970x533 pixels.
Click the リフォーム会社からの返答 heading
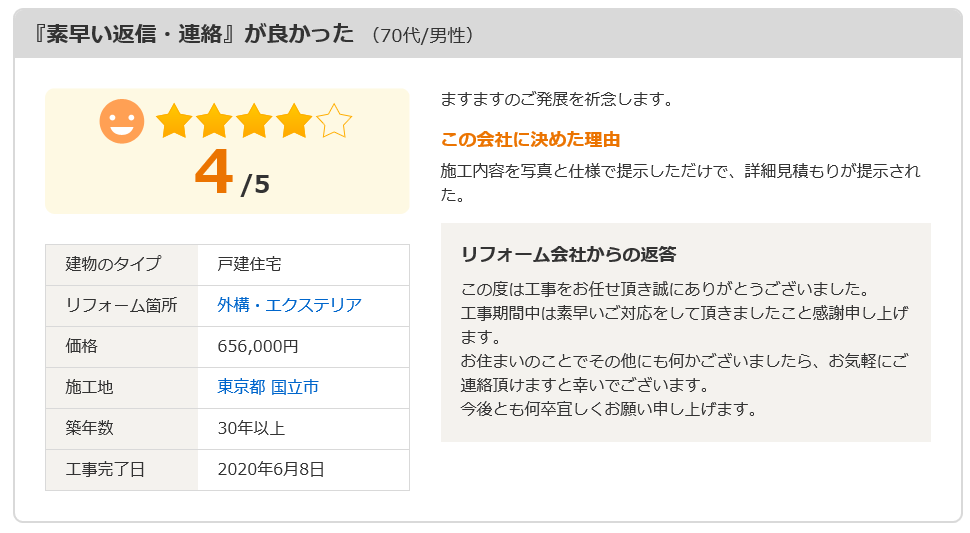[x=569, y=254]
